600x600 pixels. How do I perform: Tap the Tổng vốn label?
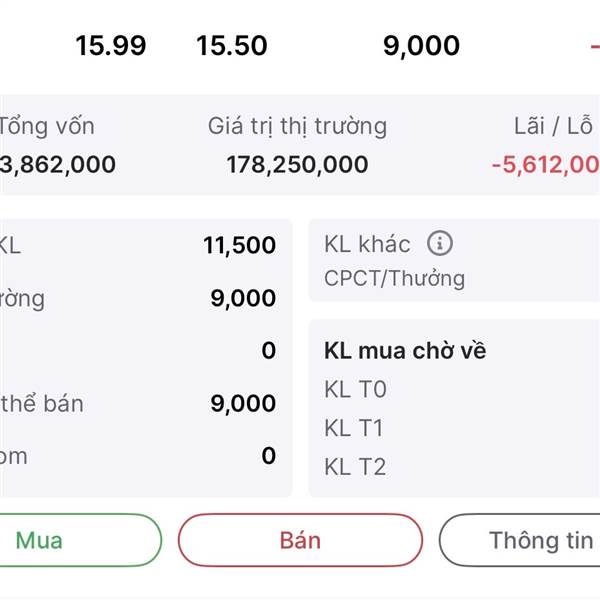pos(47,126)
